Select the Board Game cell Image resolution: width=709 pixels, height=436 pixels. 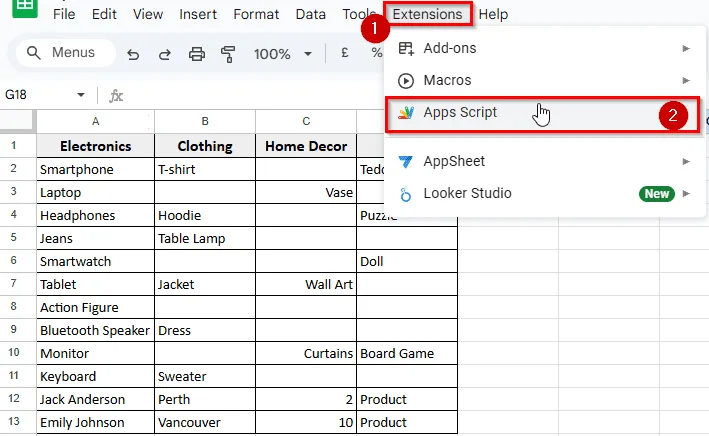407,353
